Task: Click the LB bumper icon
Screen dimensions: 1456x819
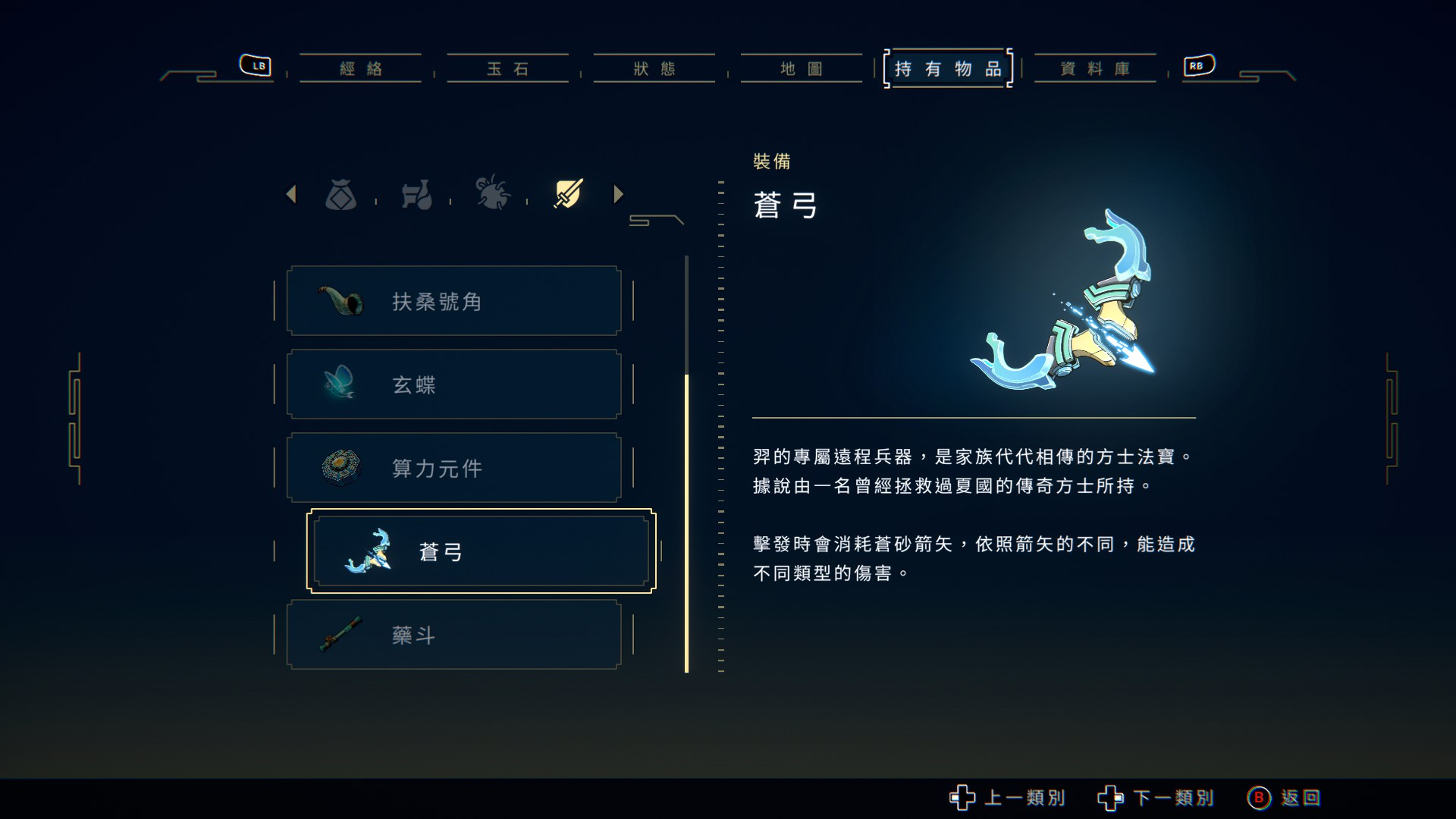Action: (x=256, y=65)
